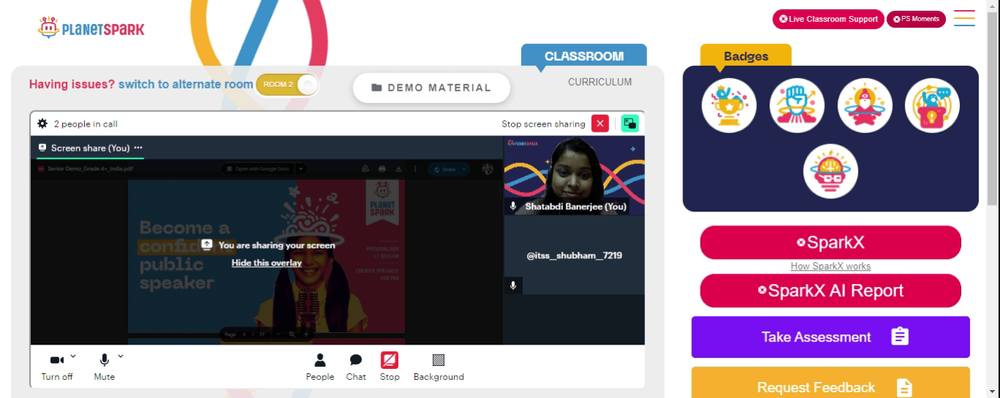Select the raised fist badge
This screenshot has height=398, width=1000.
coord(797,105)
